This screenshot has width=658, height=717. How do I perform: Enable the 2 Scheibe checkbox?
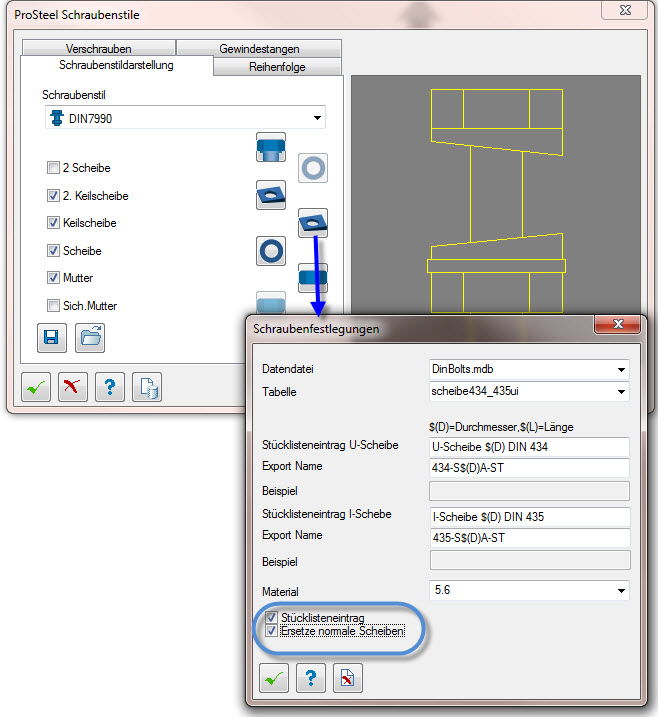53,168
